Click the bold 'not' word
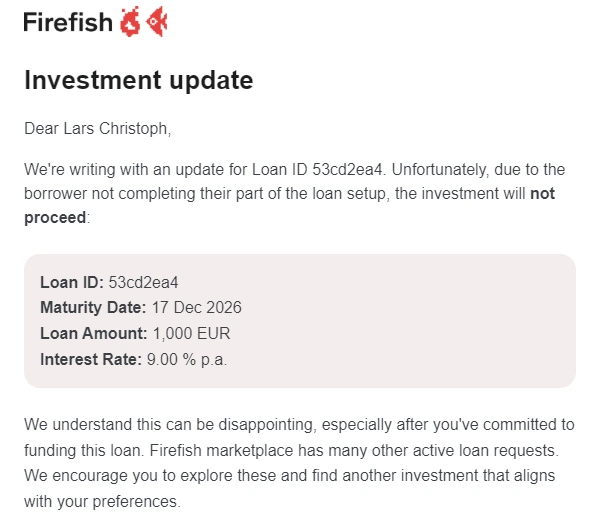Image resolution: width=605 pixels, height=530 pixels. click(x=542, y=194)
